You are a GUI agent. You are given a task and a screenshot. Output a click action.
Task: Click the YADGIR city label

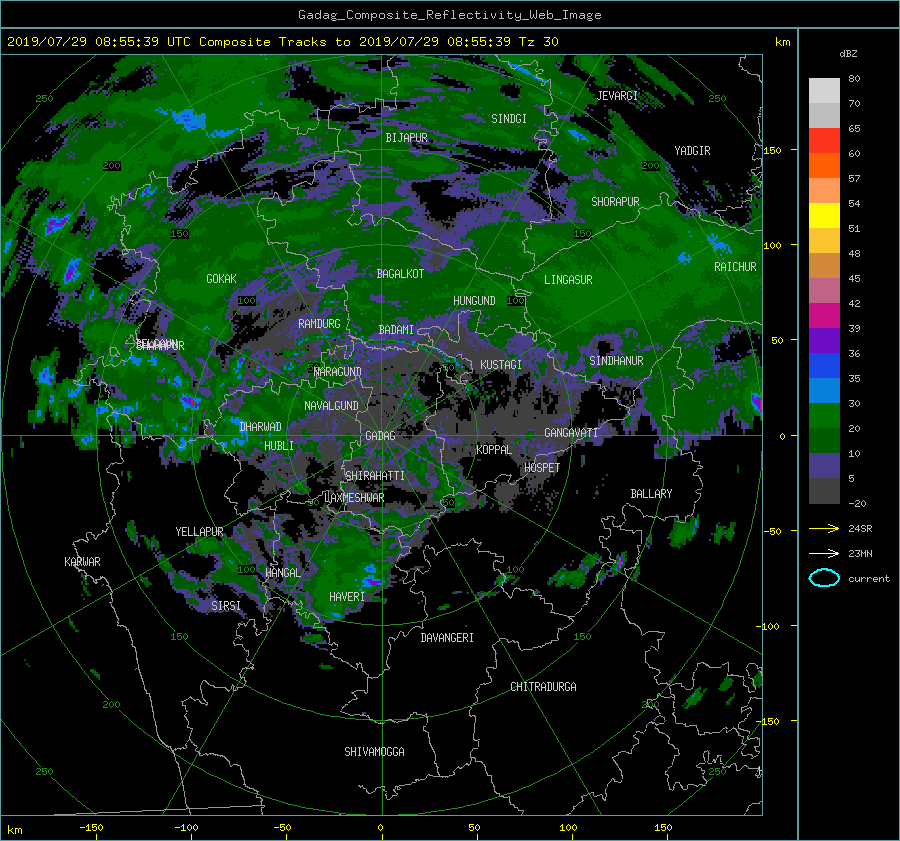click(692, 151)
